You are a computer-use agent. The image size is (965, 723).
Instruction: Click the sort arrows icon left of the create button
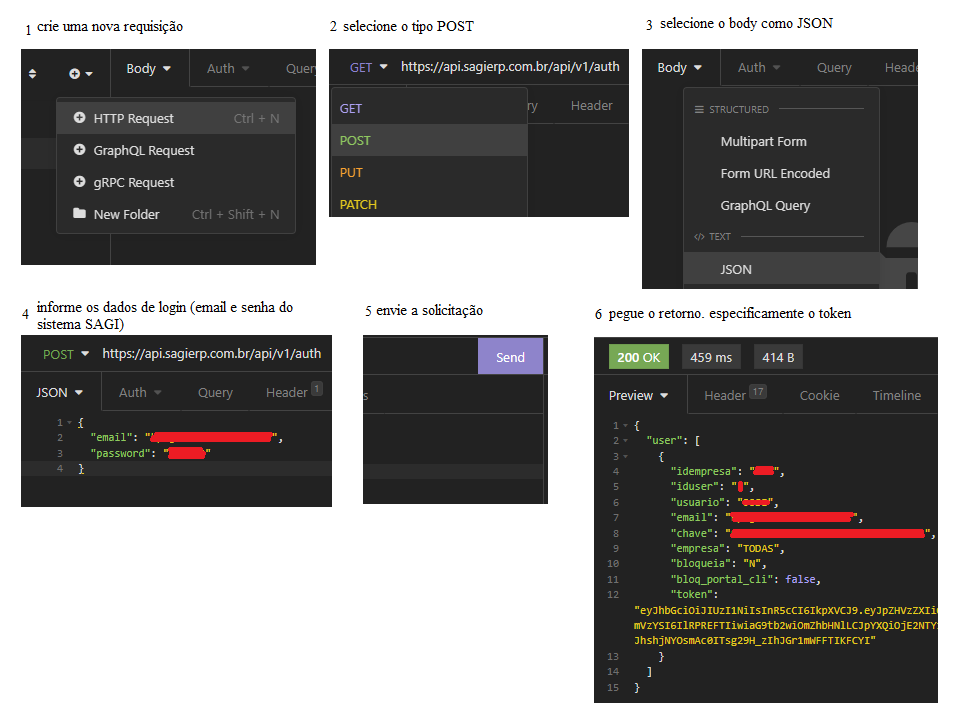33,74
